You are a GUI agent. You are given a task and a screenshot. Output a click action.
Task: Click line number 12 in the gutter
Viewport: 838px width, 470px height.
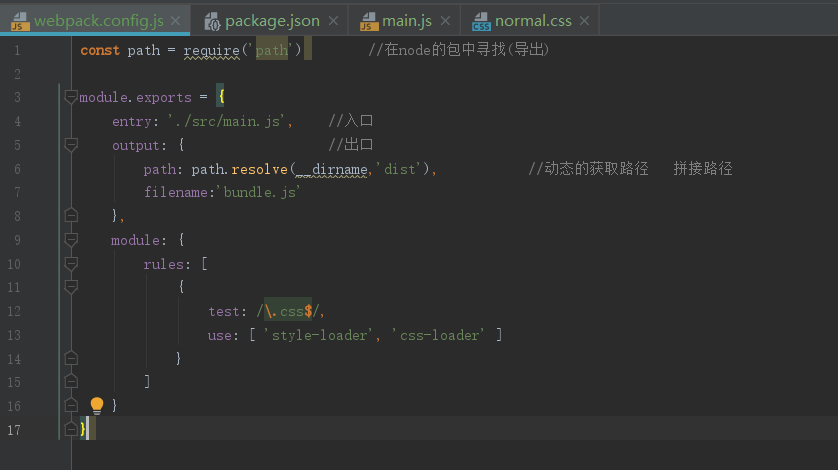(x=14, y=311)
